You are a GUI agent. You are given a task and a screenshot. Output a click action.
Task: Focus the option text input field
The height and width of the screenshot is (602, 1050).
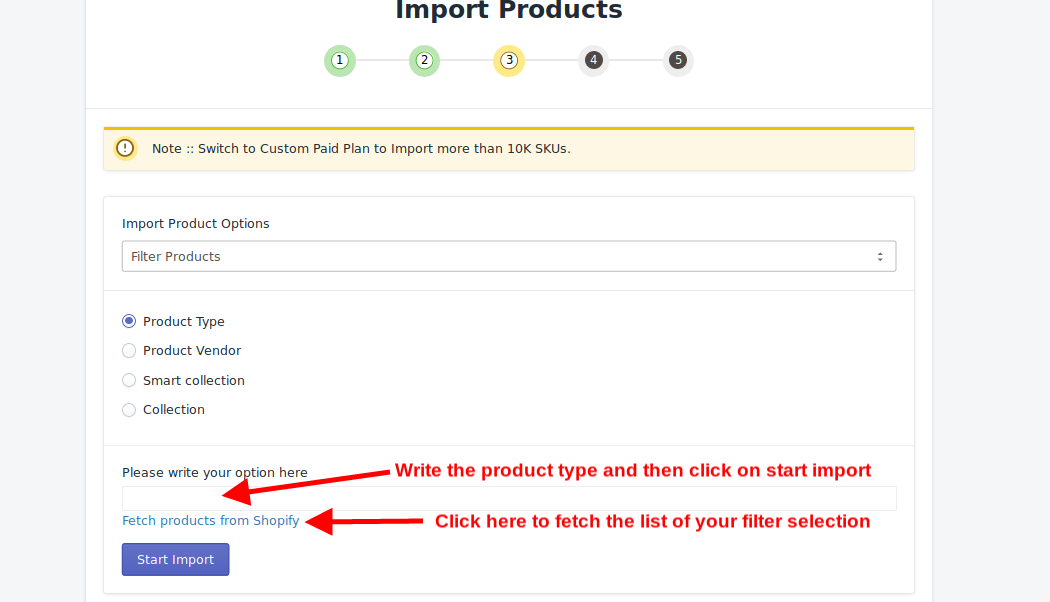pos(509,498)
